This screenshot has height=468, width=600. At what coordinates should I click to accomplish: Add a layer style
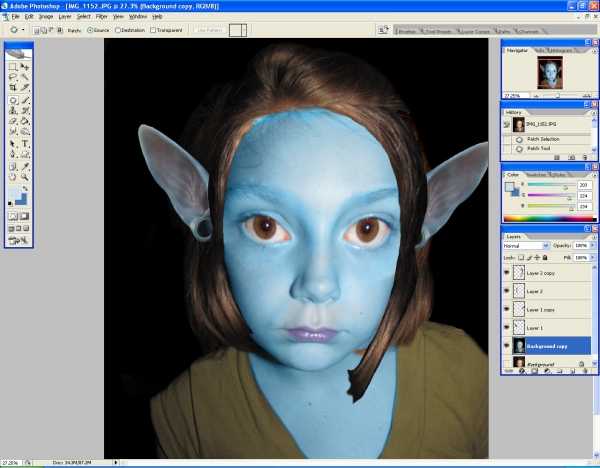(522, 371)
